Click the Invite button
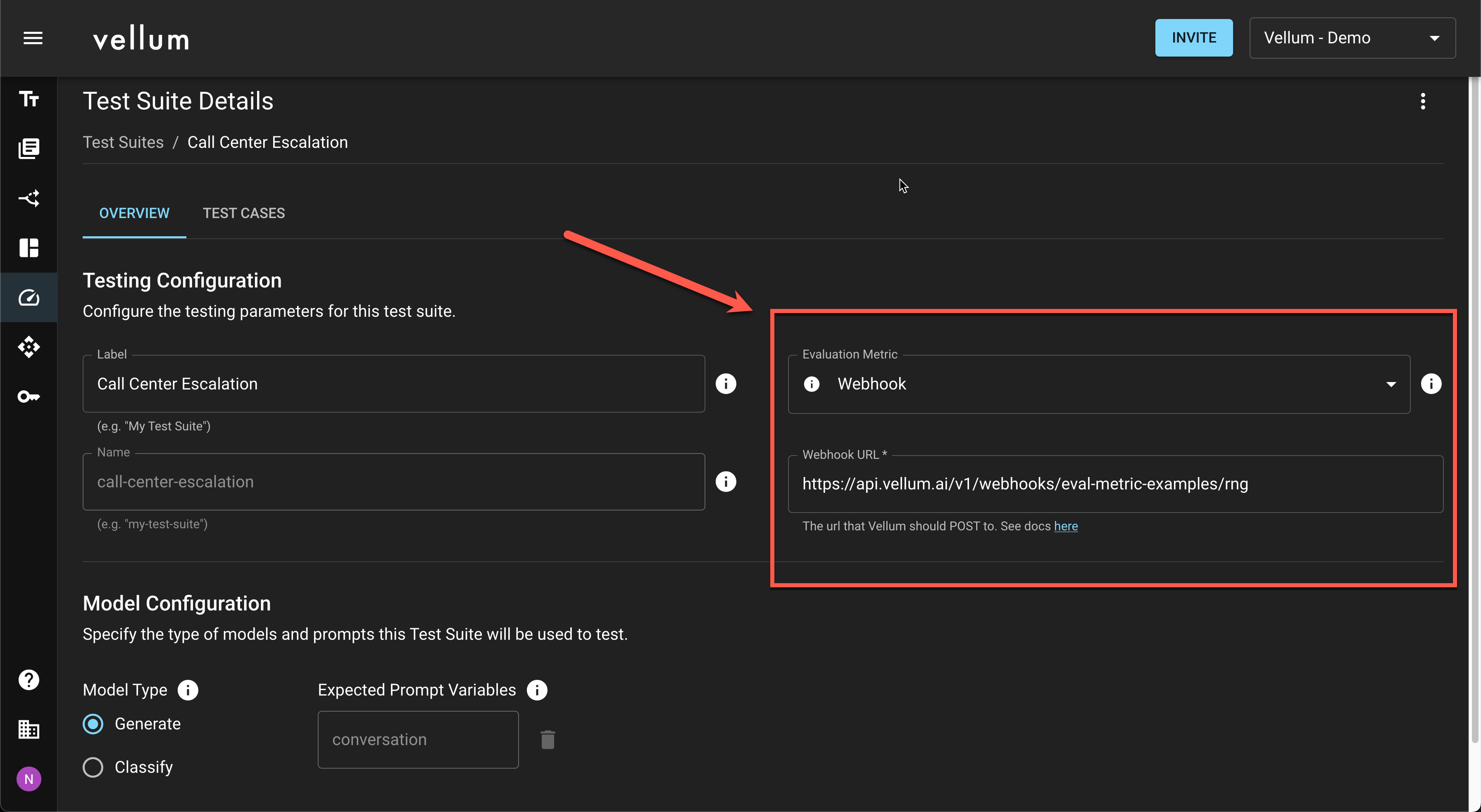 (x=1193, y=38)
